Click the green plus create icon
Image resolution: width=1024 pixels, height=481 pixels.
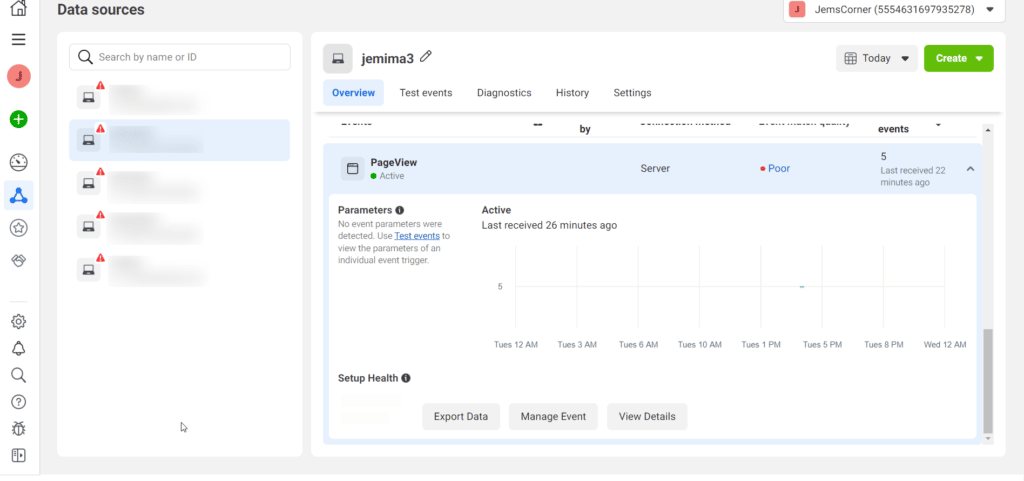pos(18,119)
